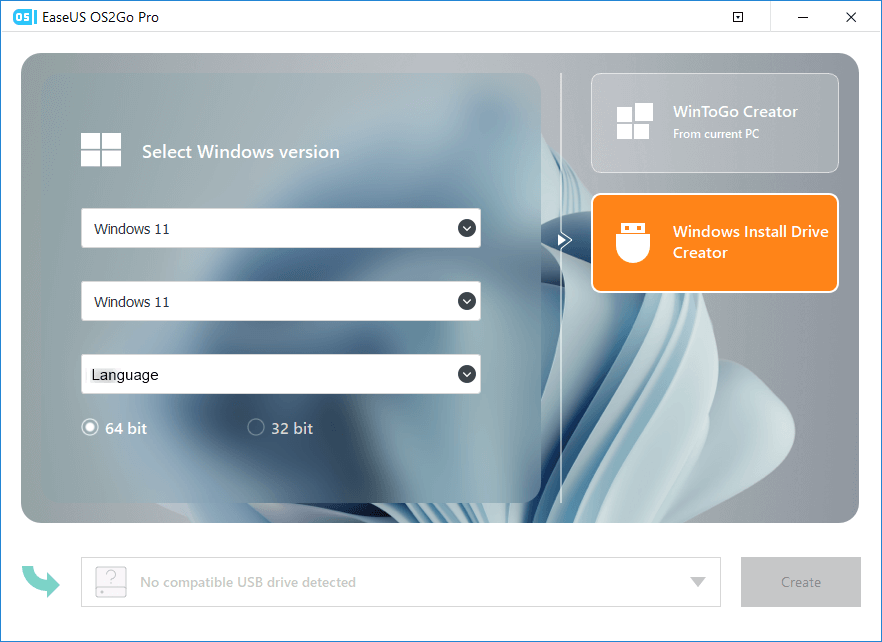Click the no compatible USB drive detected field

[400, 581]
